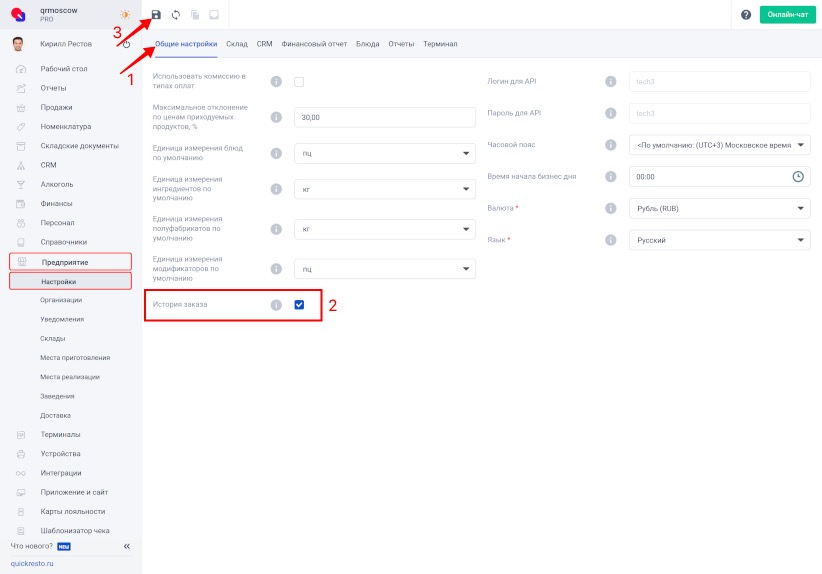Click info icon for Время начала бизнес дня
The width and height of the screenshot is (822, 574).
(x=611, y=177)
